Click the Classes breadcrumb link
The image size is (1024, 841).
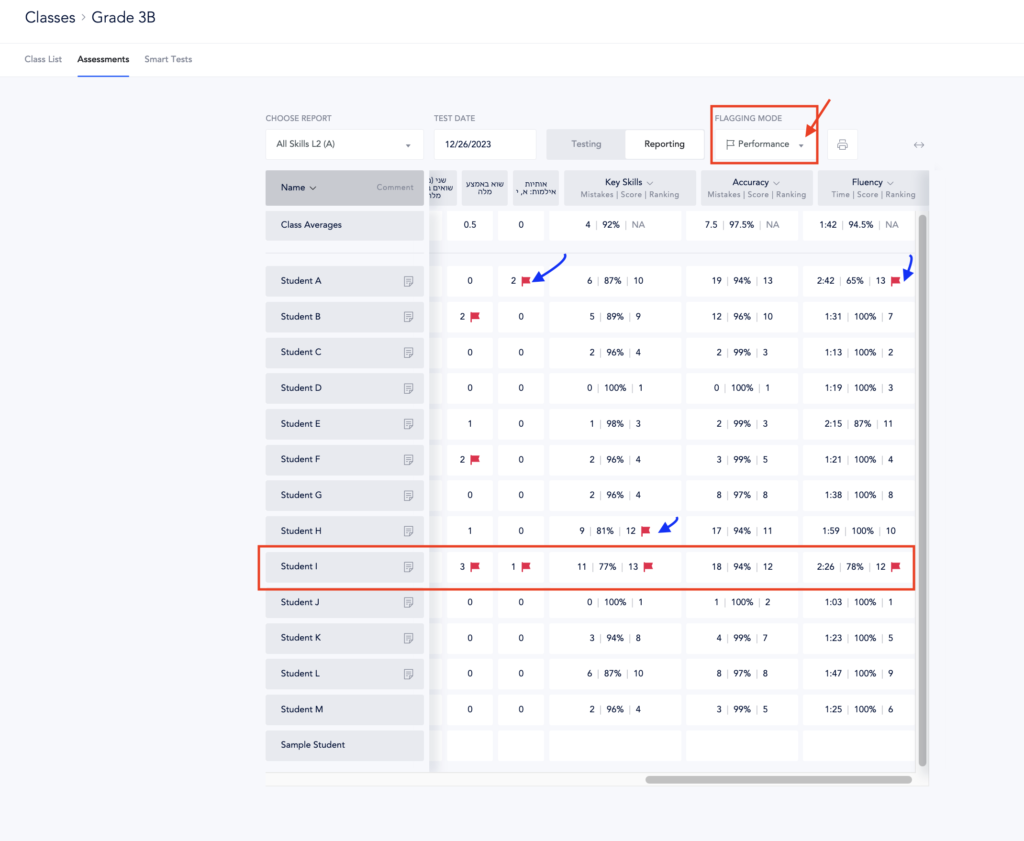click(x=50, y=18)
